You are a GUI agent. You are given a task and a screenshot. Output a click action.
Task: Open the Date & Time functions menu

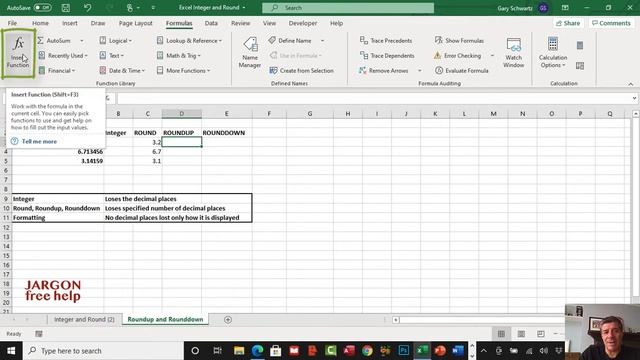coord(122,71)
